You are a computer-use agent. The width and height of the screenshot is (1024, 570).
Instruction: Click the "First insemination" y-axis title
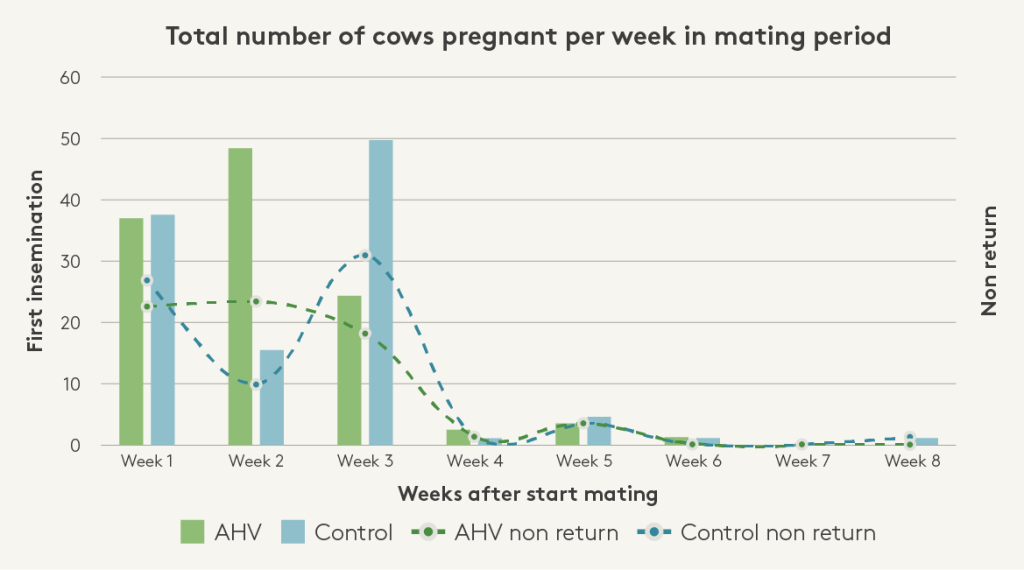pyautogui.click(x=36, y=261)
